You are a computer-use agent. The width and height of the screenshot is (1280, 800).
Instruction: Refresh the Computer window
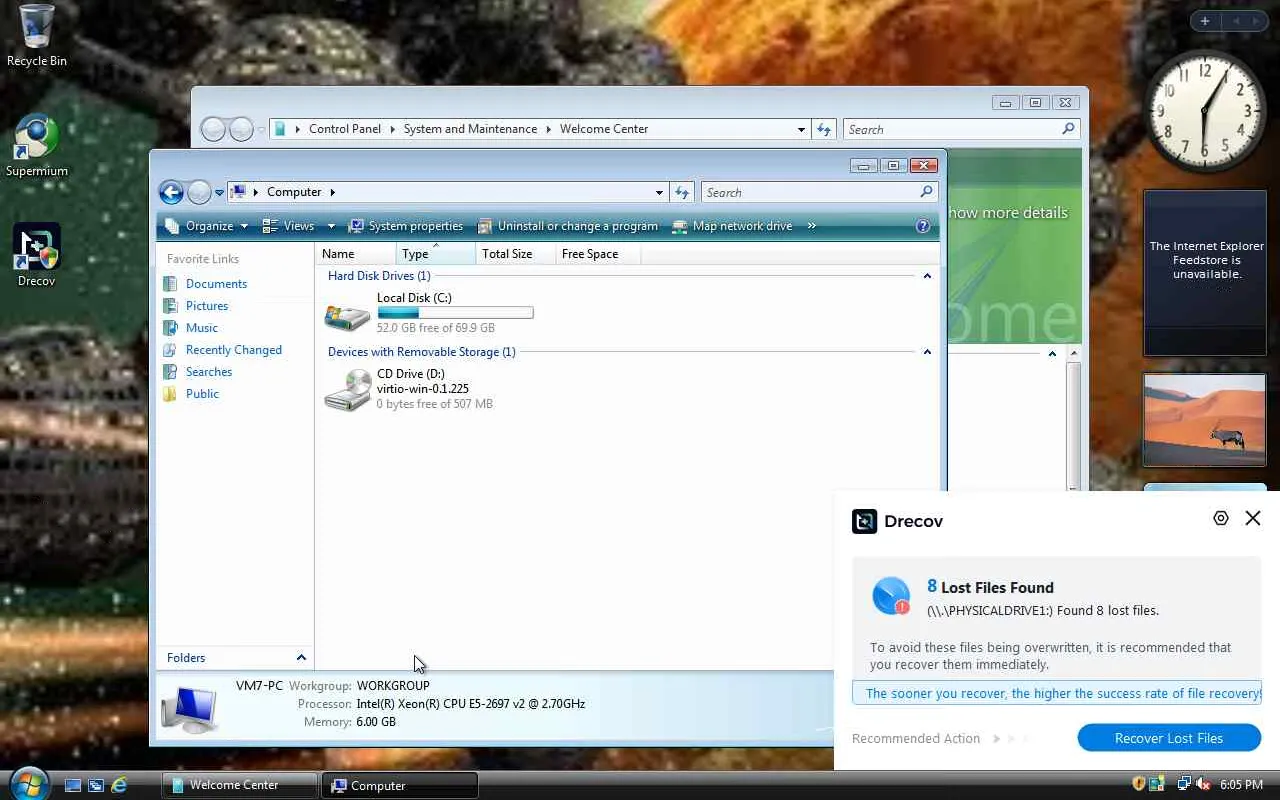coord(682,193)
